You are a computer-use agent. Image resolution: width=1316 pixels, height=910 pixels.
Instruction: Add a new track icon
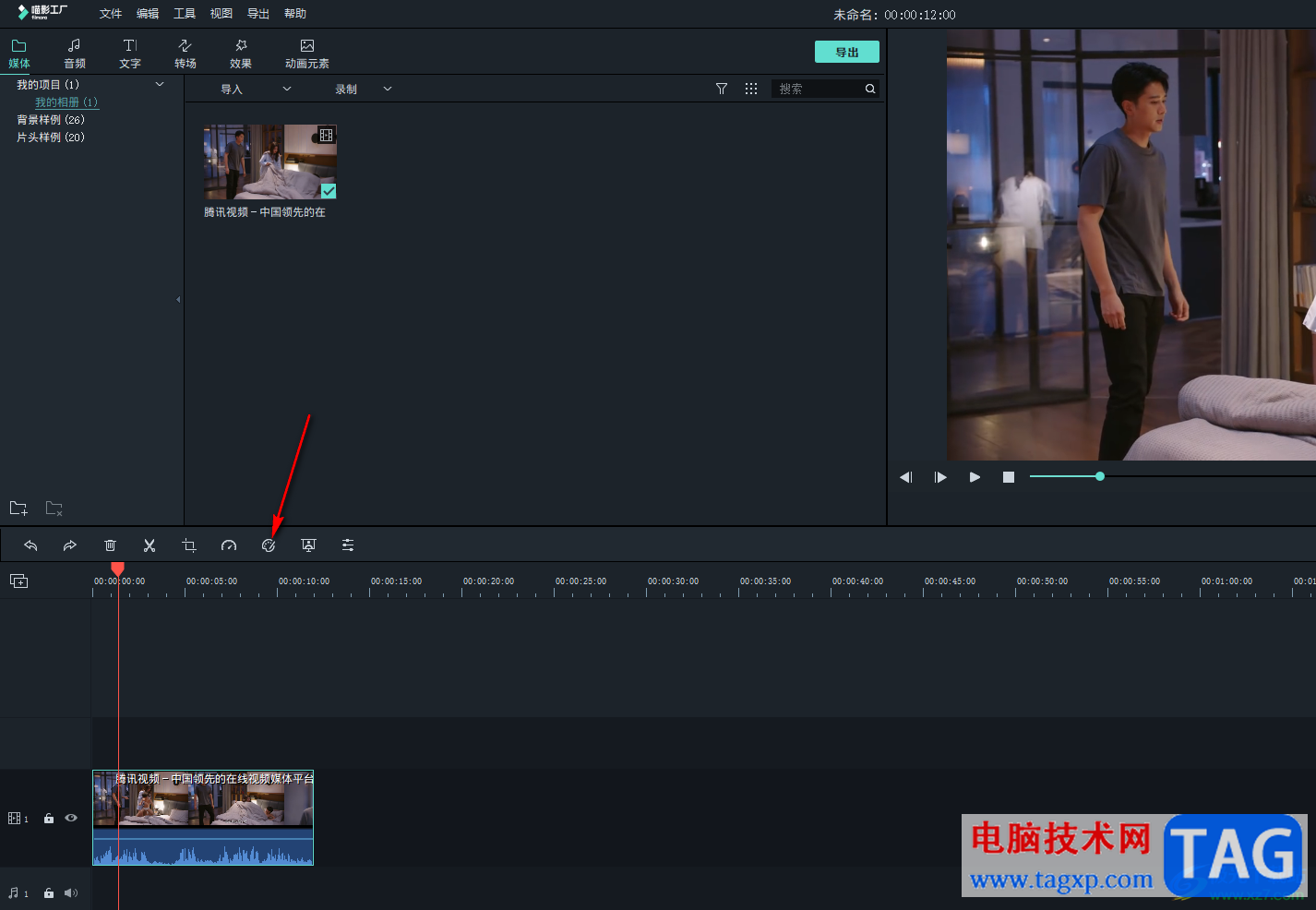19,581
